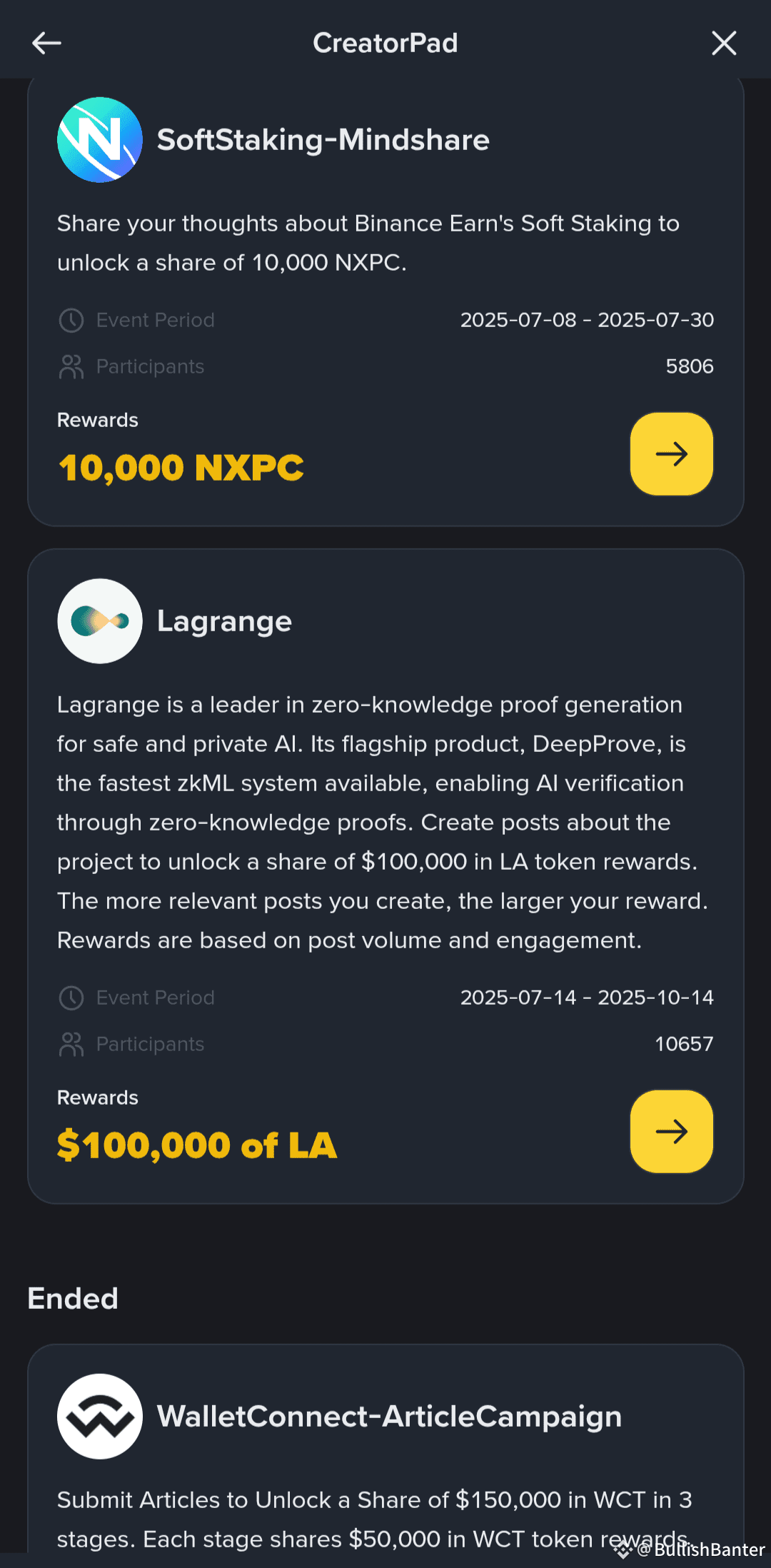Open Lagrange campaign via yellow arrow
Image resolution: width=771 pixels, height=1568 pixels.
tap(672, 1131)
